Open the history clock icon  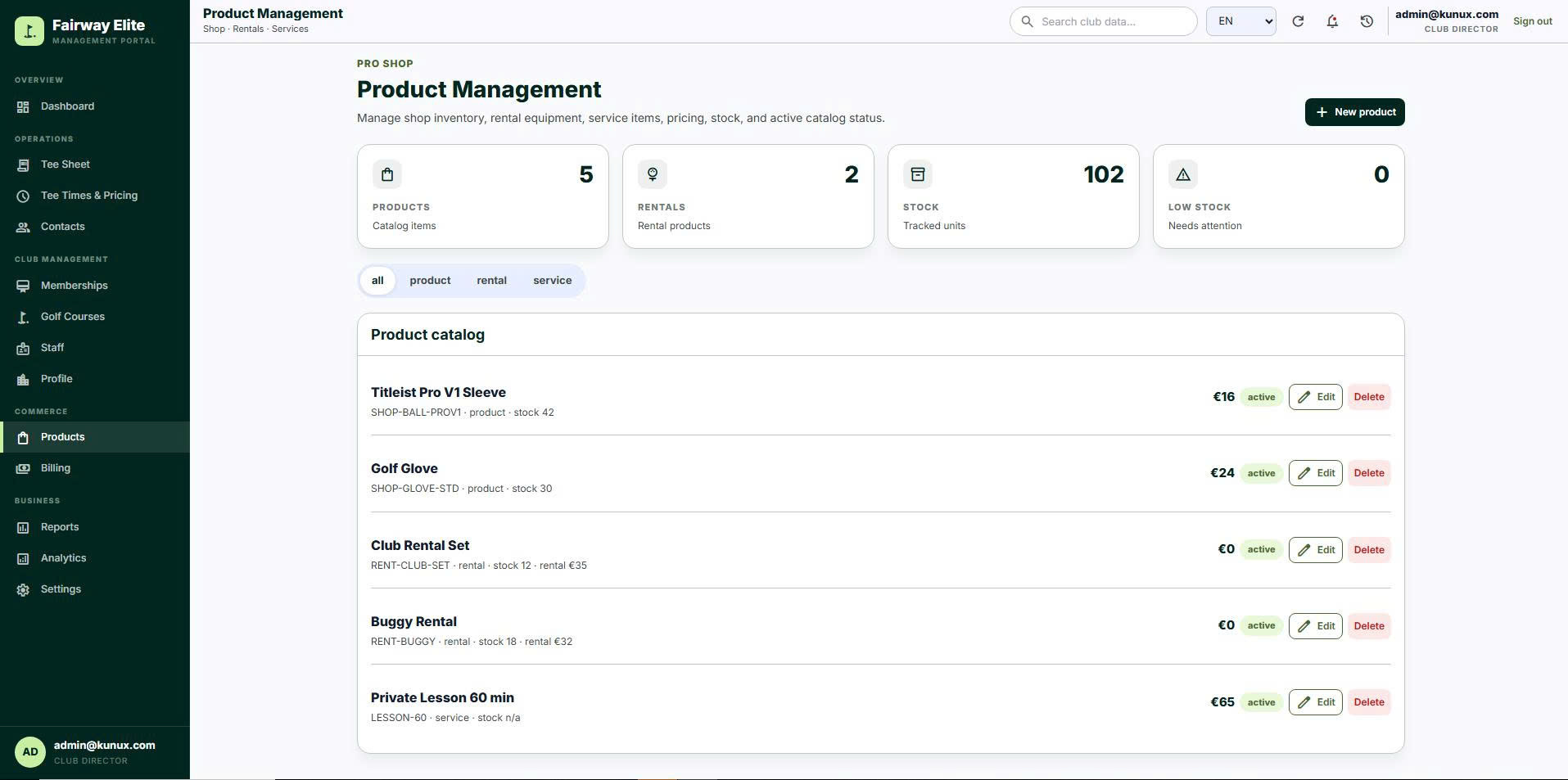(1367, 21)
